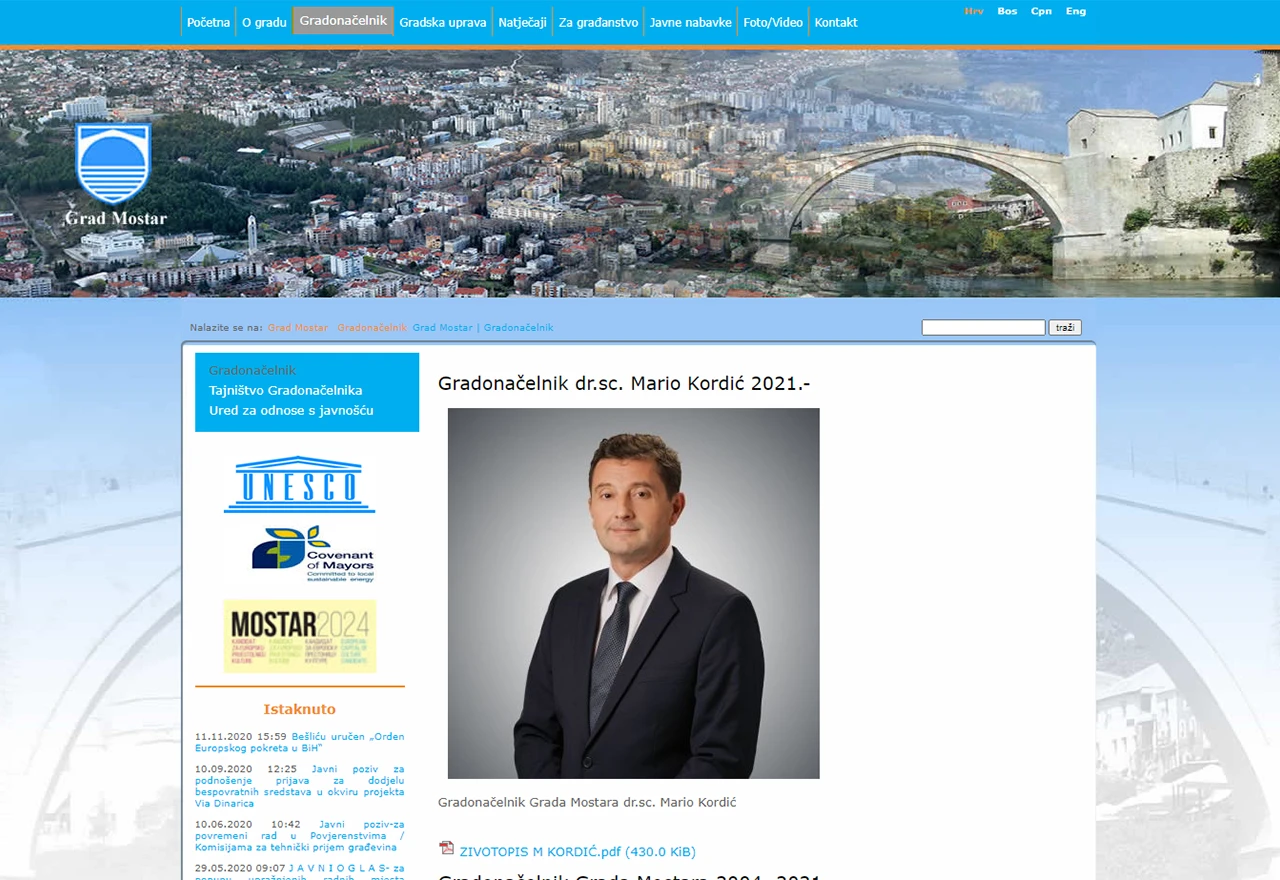Click the search text field
This screenshot has width=1280, height=880.
[x=983, y=327]
